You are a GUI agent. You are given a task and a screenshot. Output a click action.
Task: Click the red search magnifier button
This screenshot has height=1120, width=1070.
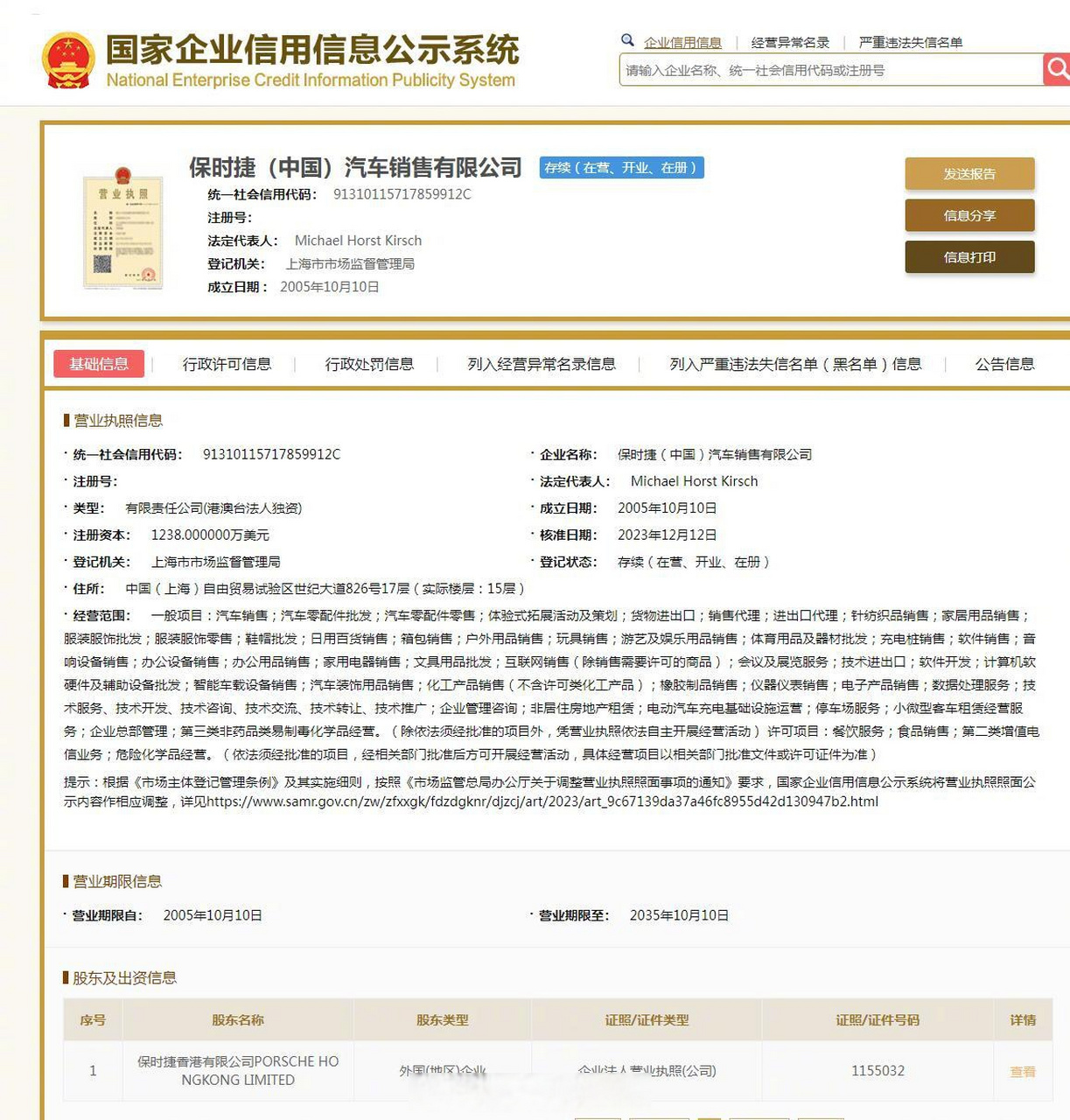click(1056, 69)
